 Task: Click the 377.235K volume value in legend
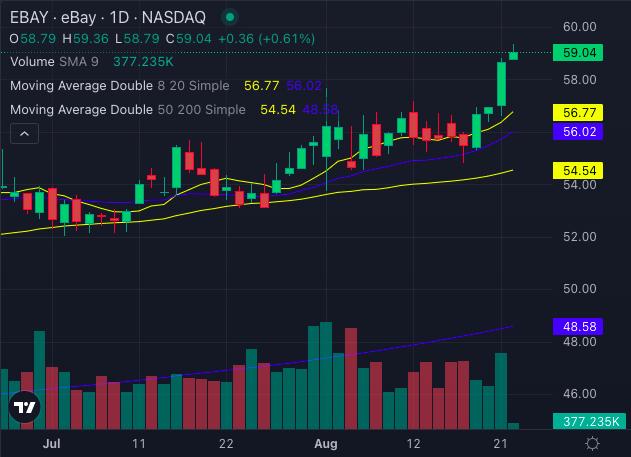[x=143, y=62]
